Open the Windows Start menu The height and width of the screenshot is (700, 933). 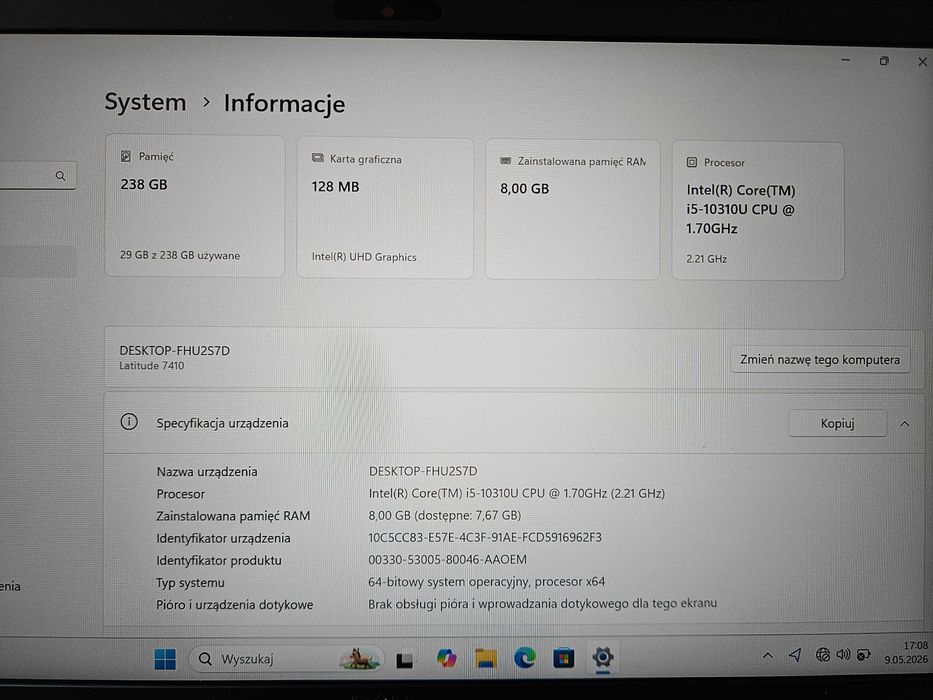pyautogui.click(x=165, y=659)
